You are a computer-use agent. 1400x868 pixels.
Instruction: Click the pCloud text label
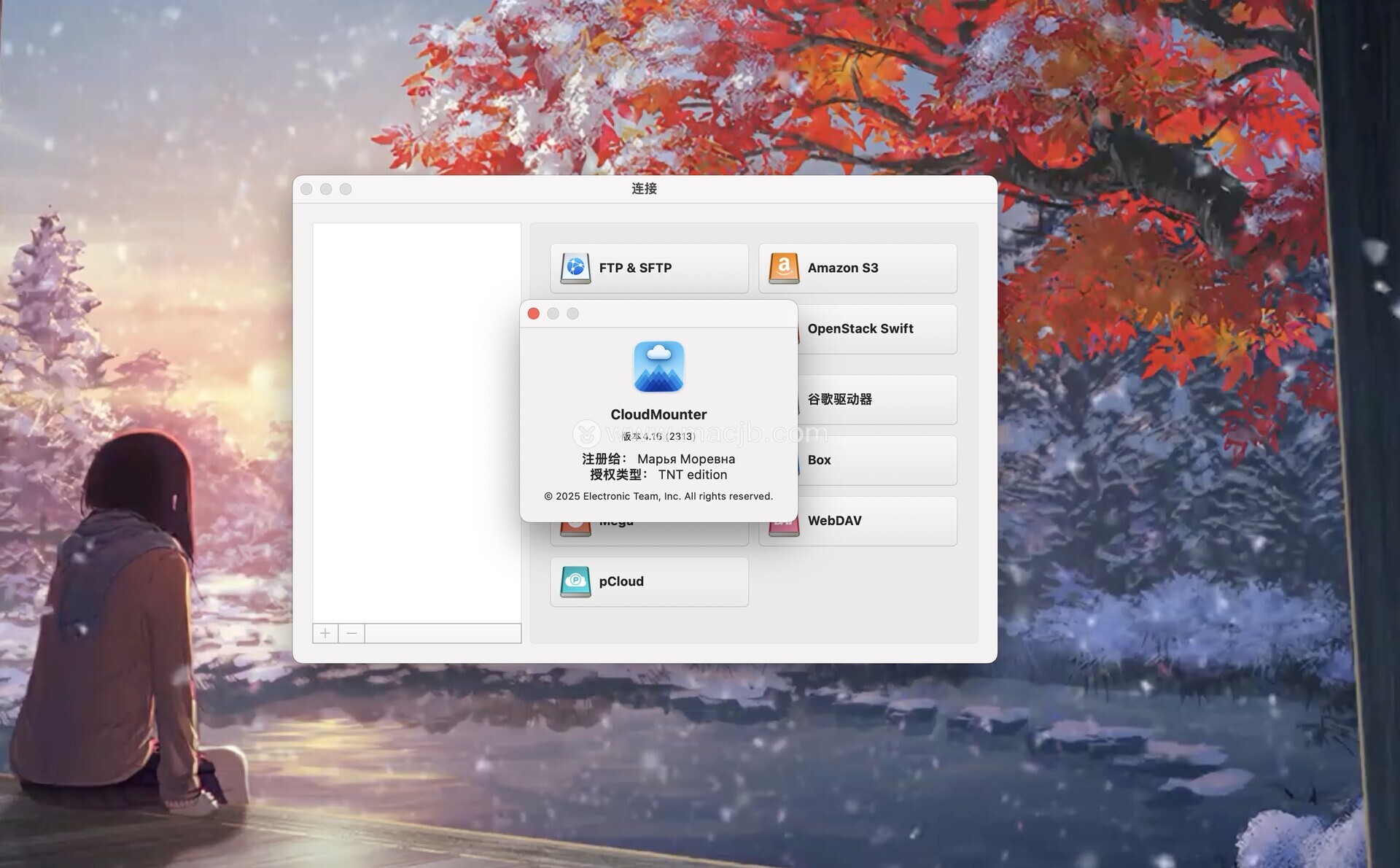tap(621, 581)
